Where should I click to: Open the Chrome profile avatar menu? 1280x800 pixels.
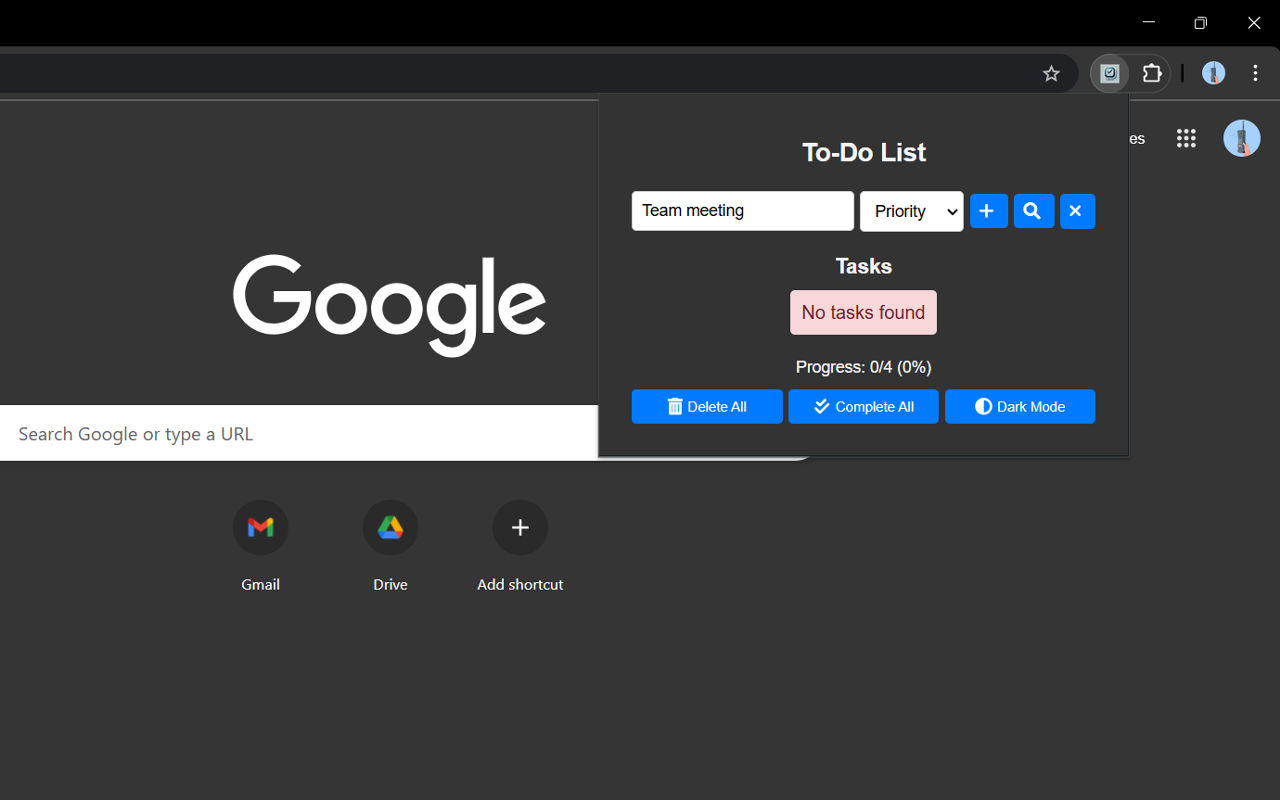click(1213, 73)
